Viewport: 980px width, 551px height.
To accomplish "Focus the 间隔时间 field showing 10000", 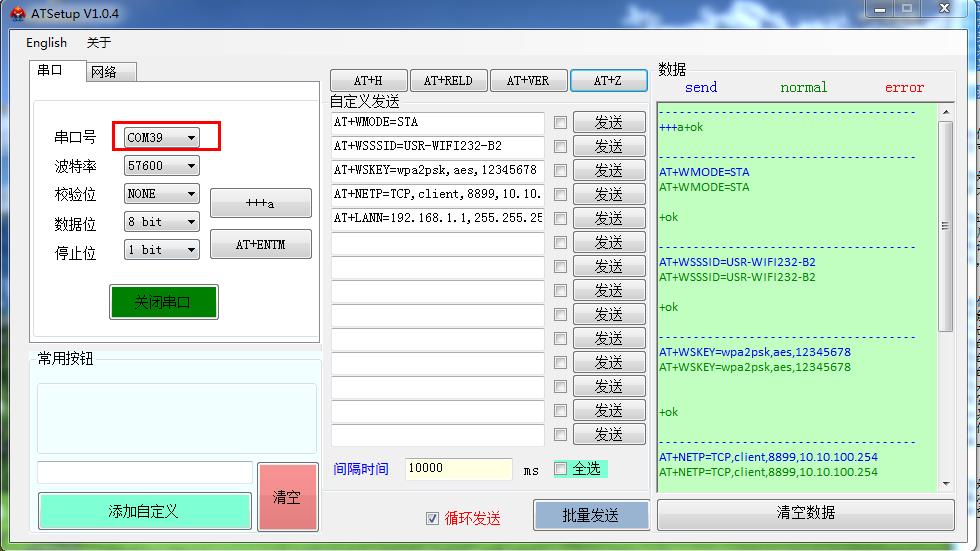I will pyautogui.click(x=459, y=469).
